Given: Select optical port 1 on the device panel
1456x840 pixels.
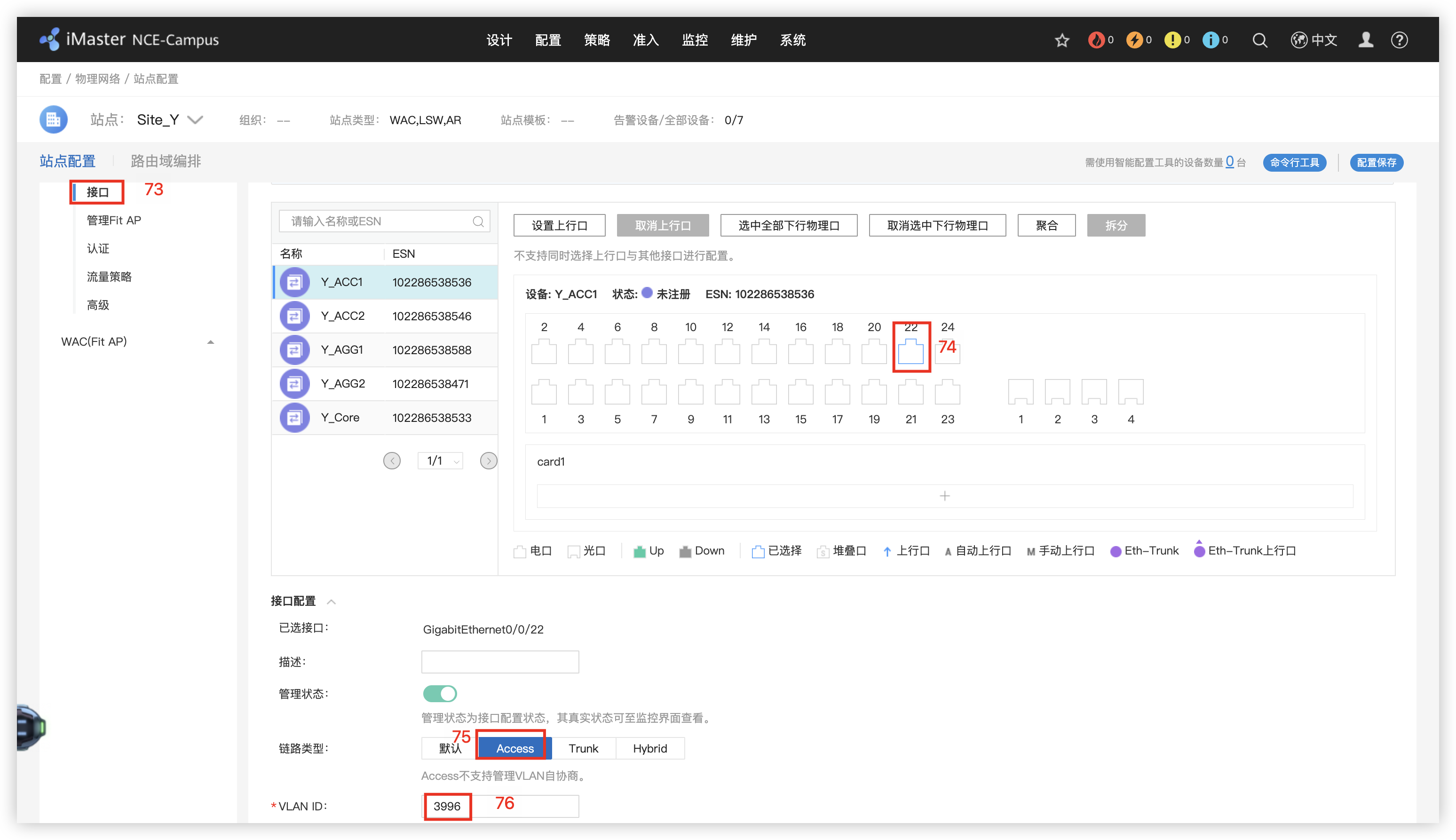Looking at the screenshot, I should point(1021,392).
